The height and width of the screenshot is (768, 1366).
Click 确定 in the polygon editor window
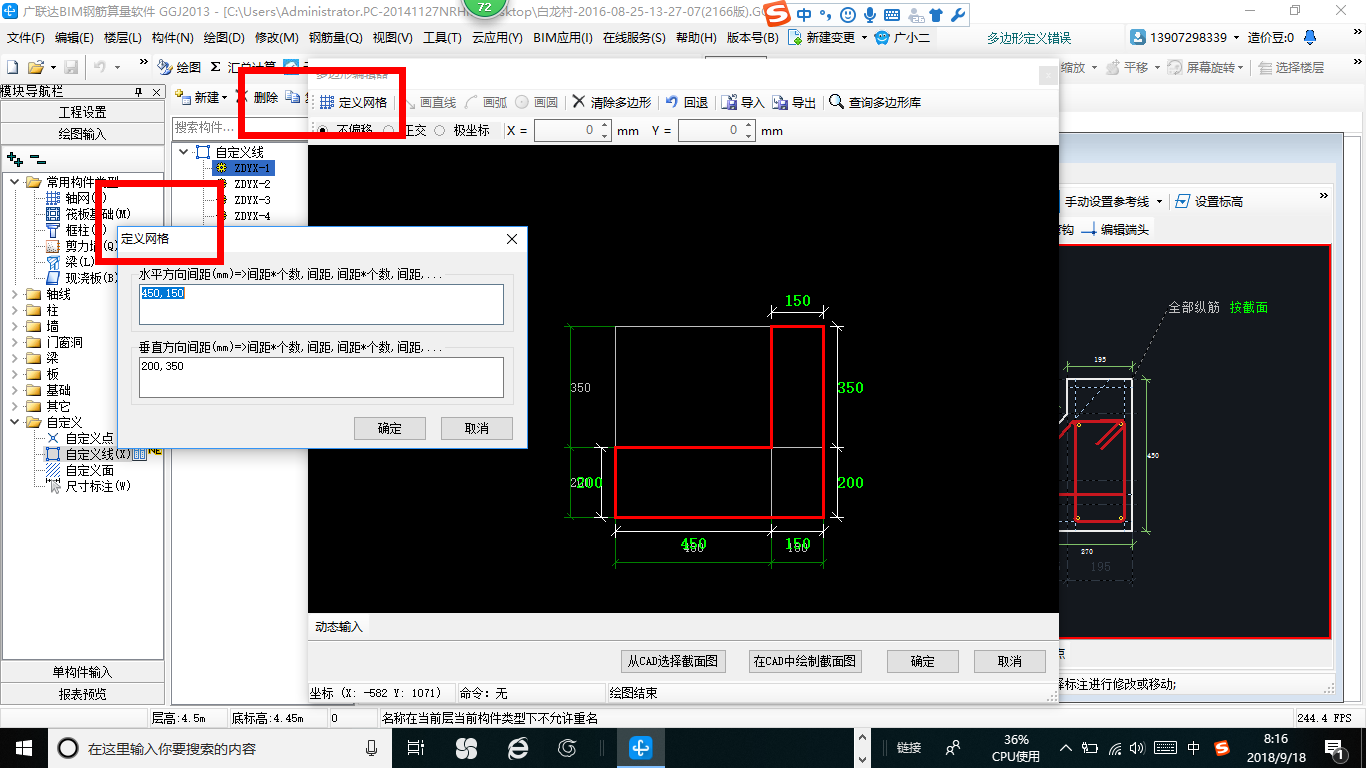point(923,661)
